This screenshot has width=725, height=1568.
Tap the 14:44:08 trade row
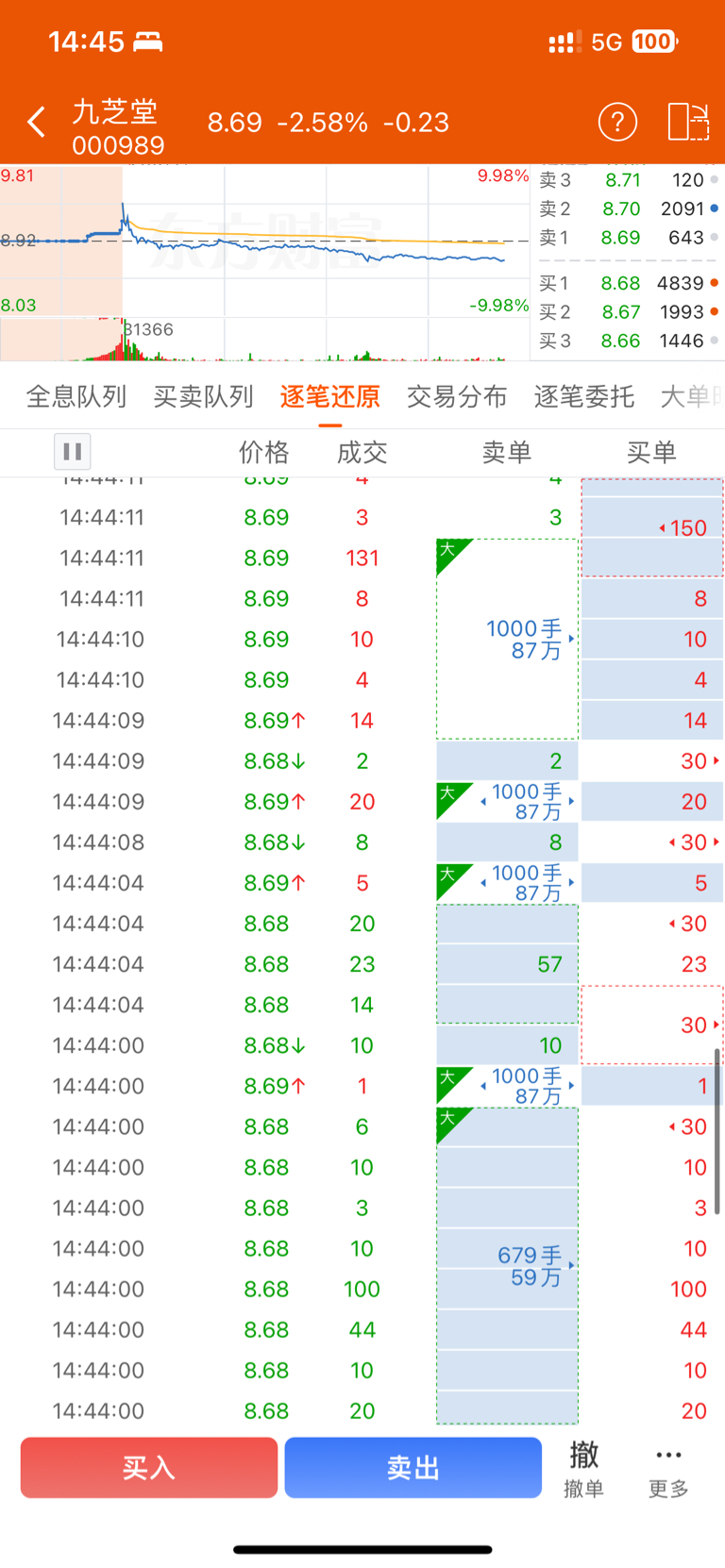(362, 842)
